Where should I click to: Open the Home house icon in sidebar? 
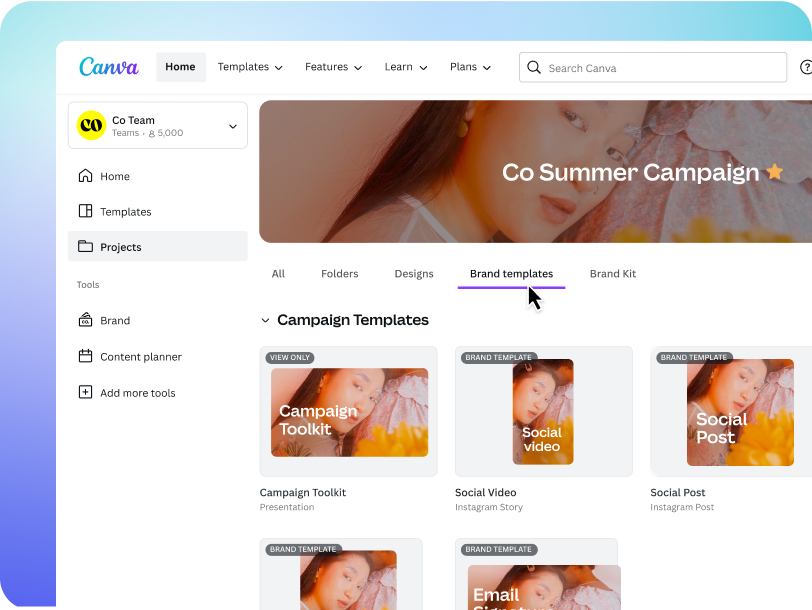85,176
